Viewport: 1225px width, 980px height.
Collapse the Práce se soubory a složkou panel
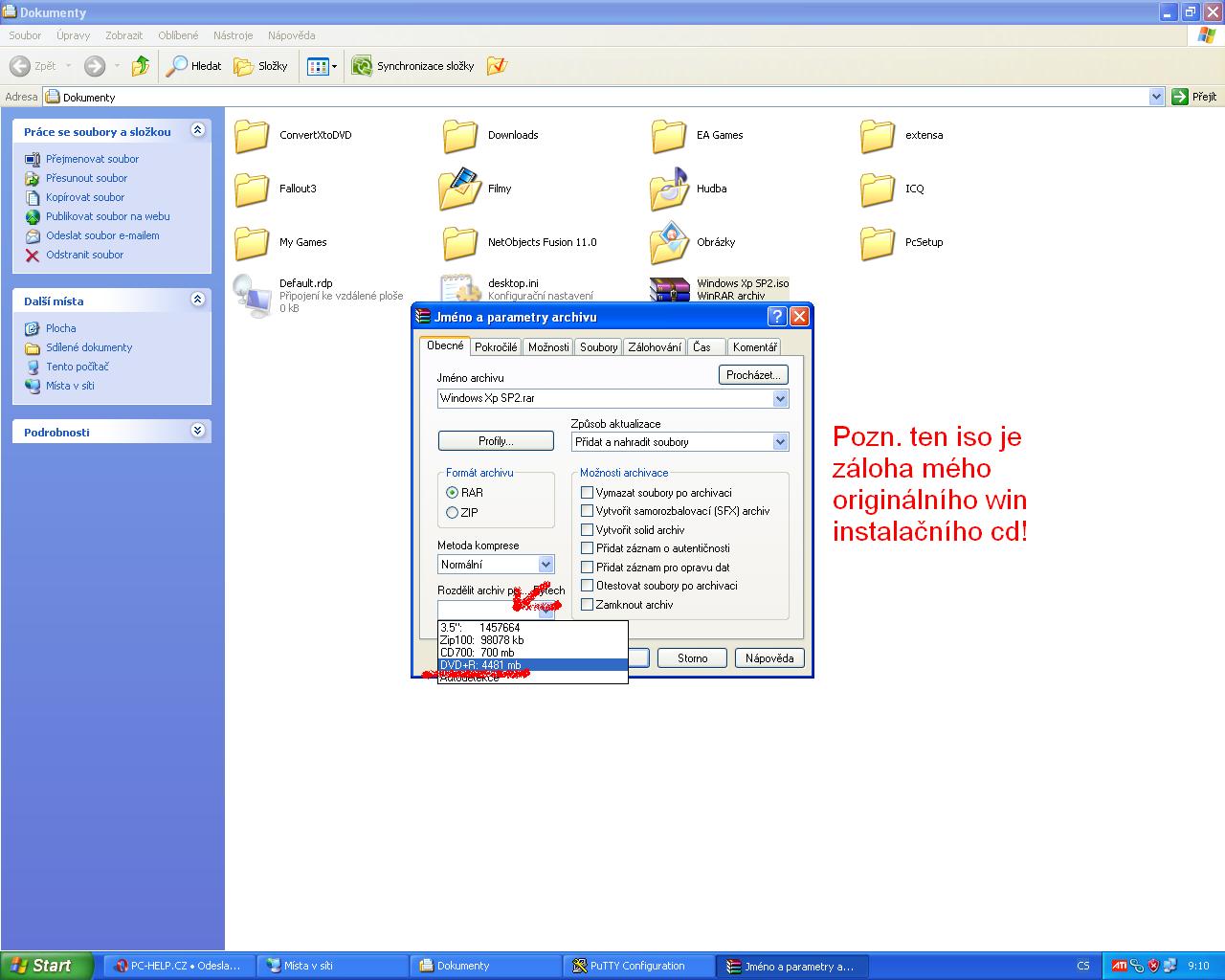tap(198, 131)
